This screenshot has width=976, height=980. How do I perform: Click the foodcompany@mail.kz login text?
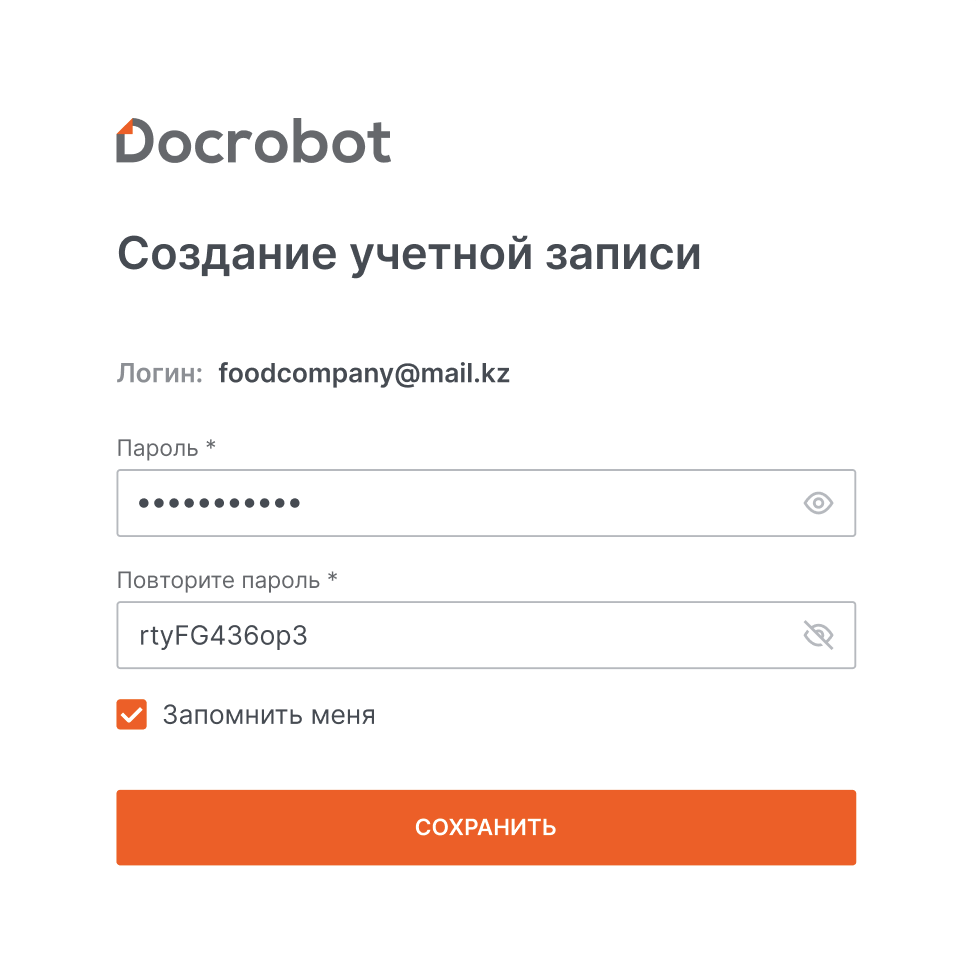point(364,375)
